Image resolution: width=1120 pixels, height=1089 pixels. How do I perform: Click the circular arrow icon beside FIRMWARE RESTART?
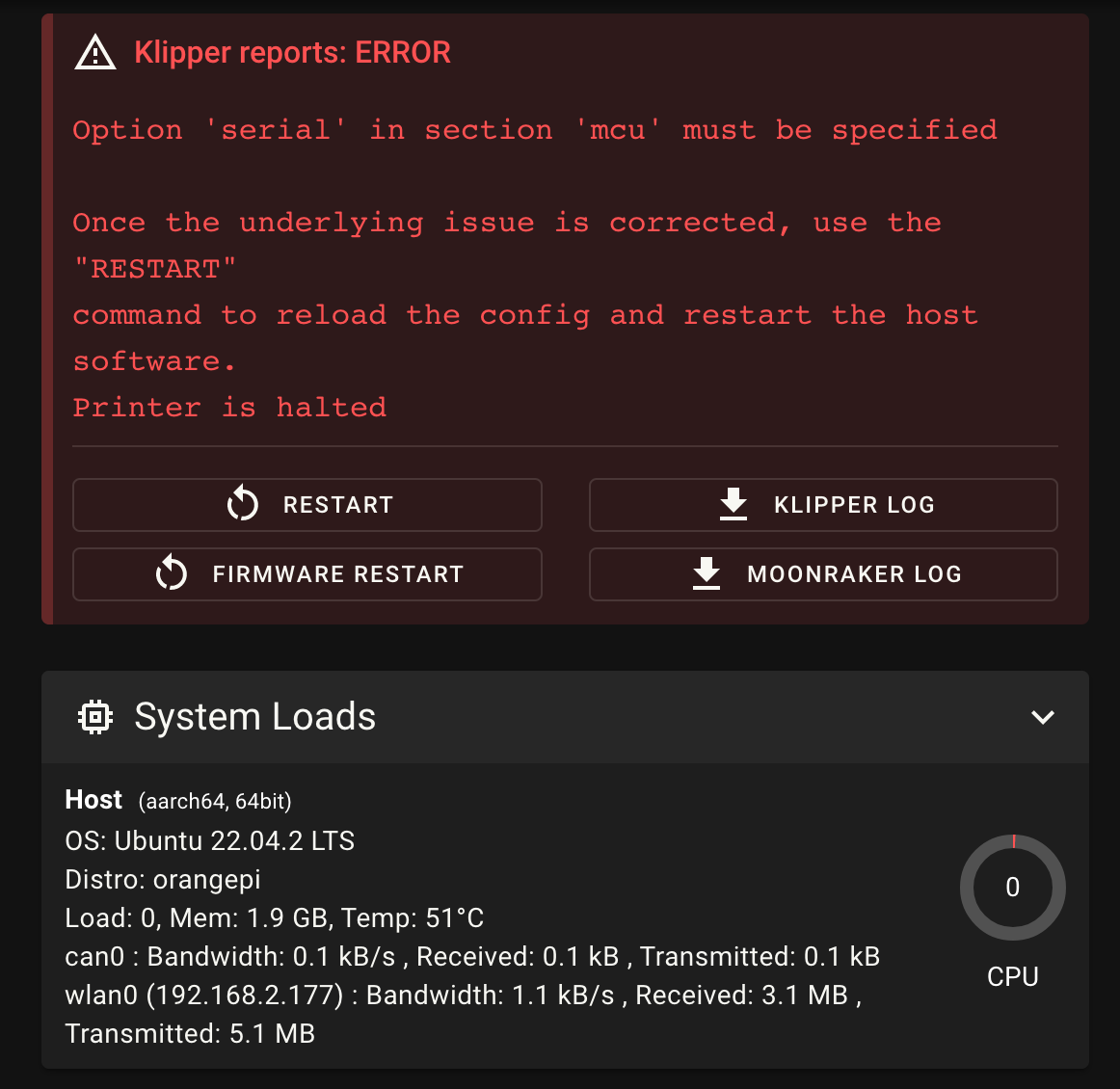172,573
